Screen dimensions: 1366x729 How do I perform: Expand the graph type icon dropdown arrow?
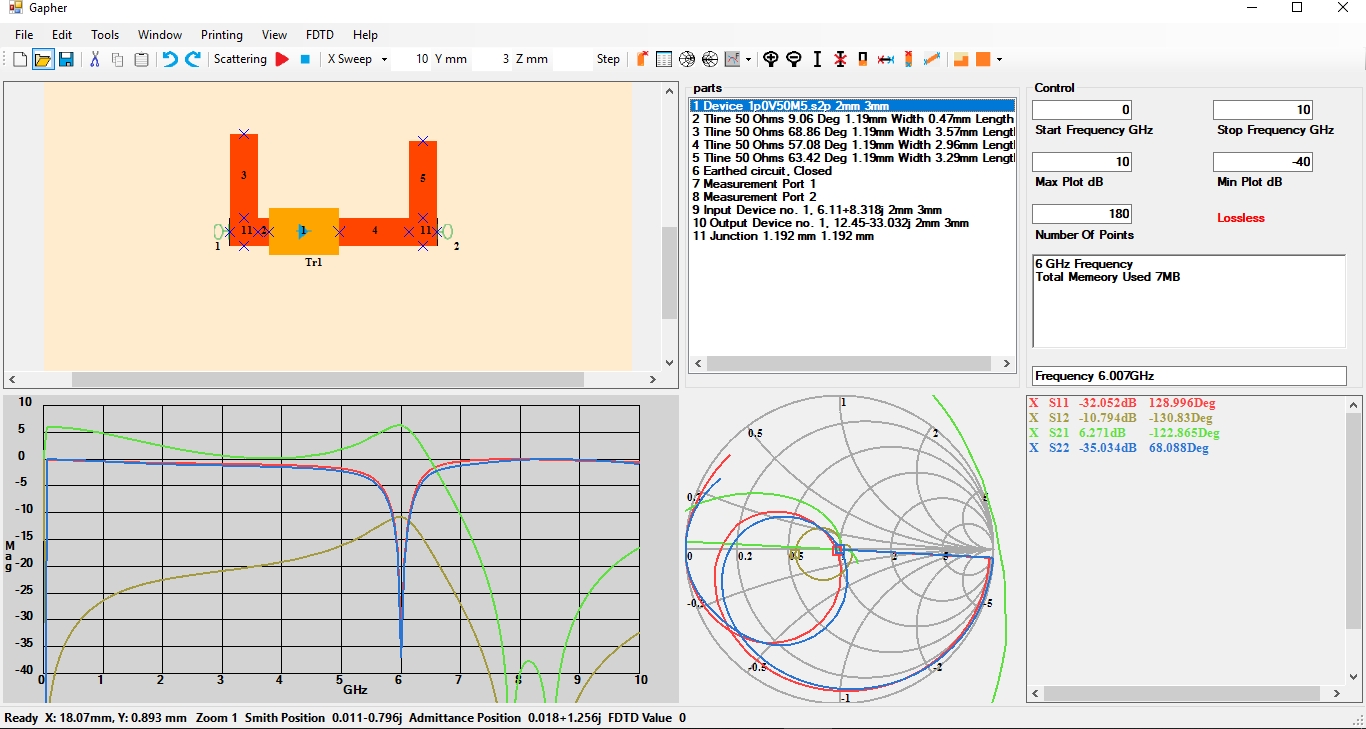tap(748, 59)
